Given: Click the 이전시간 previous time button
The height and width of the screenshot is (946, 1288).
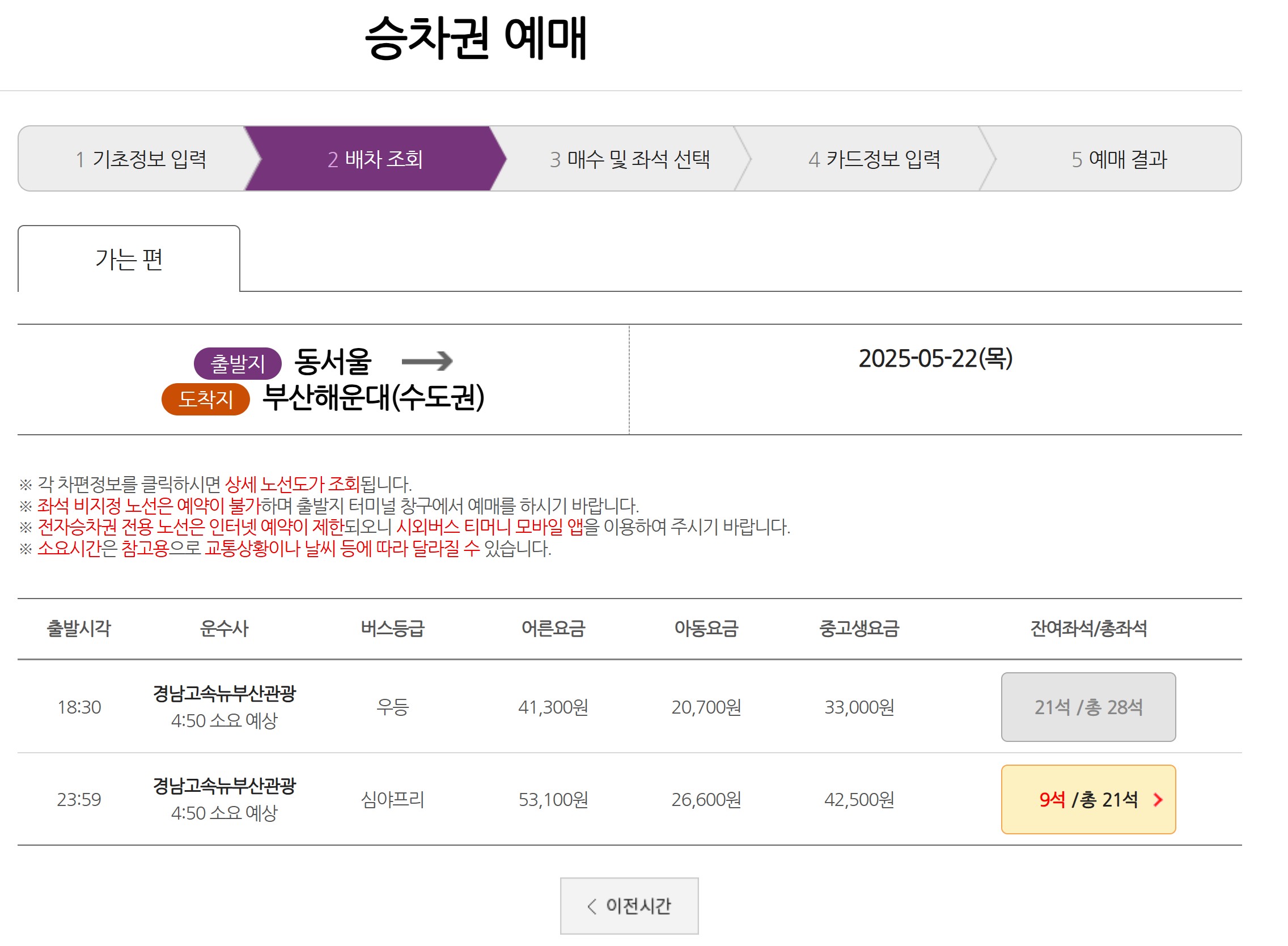Looking at the screenshot, I should (x=629, y=905).
